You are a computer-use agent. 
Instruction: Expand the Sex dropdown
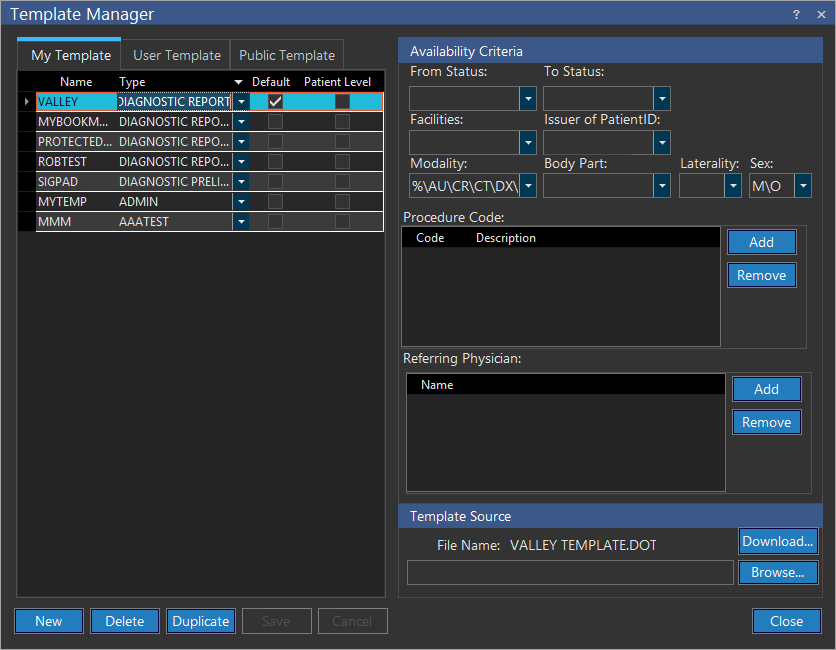click(x=802, y=186)
